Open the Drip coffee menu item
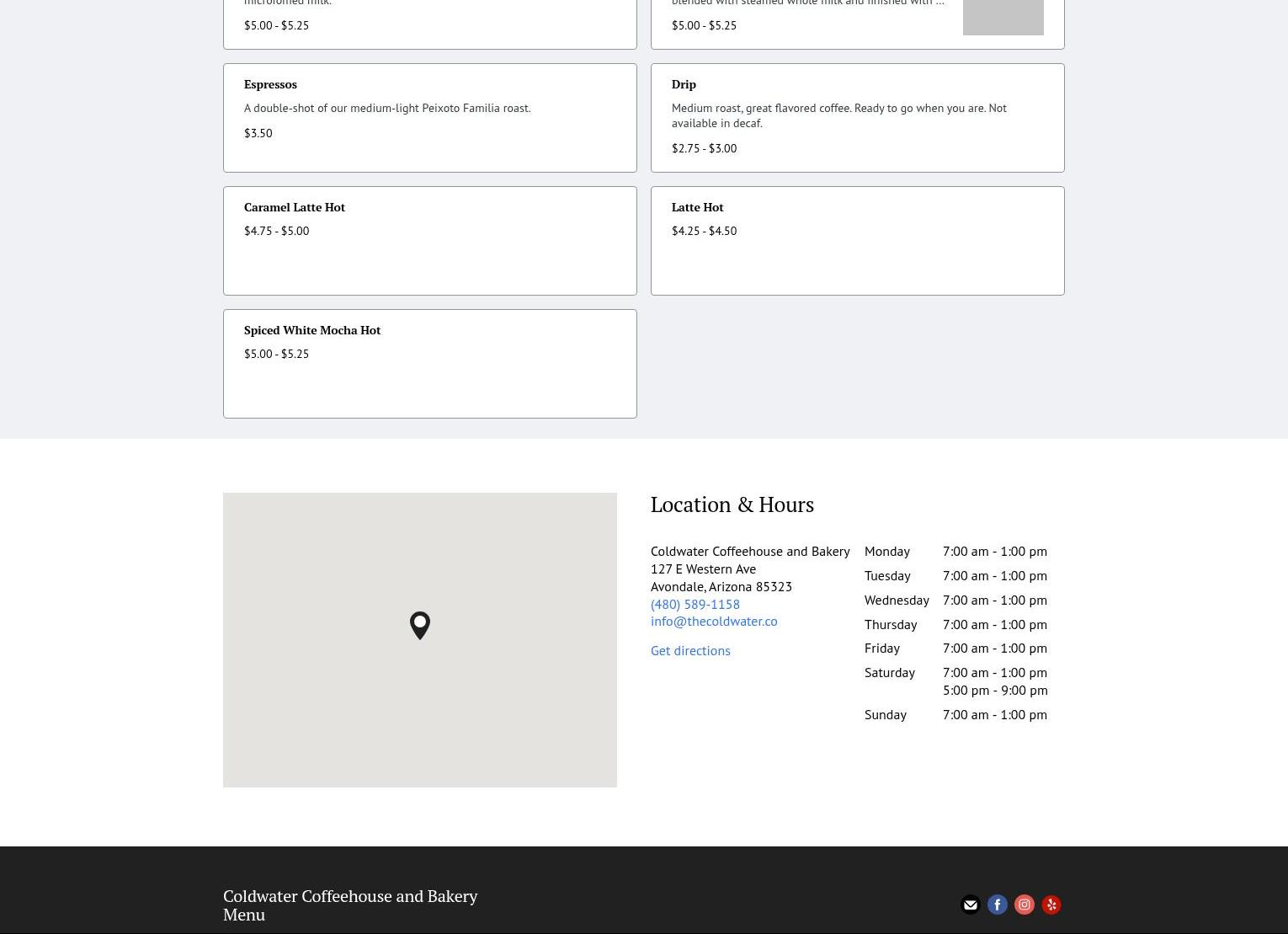Screen dimensions: 1288x934 tap(857, 118)
